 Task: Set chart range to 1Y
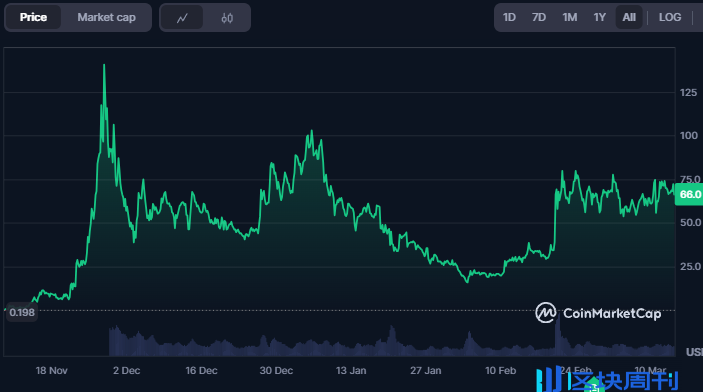(x=599, y=17)
